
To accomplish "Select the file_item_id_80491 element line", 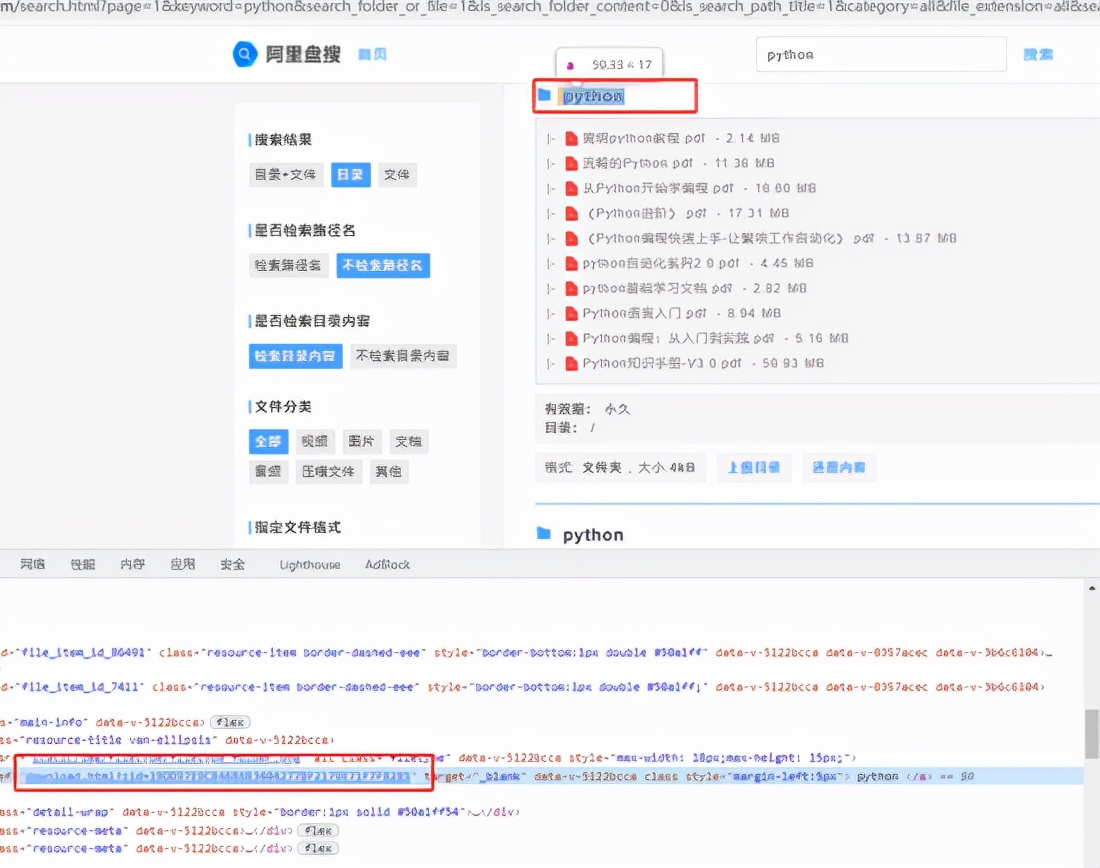I will pos(526,653).
